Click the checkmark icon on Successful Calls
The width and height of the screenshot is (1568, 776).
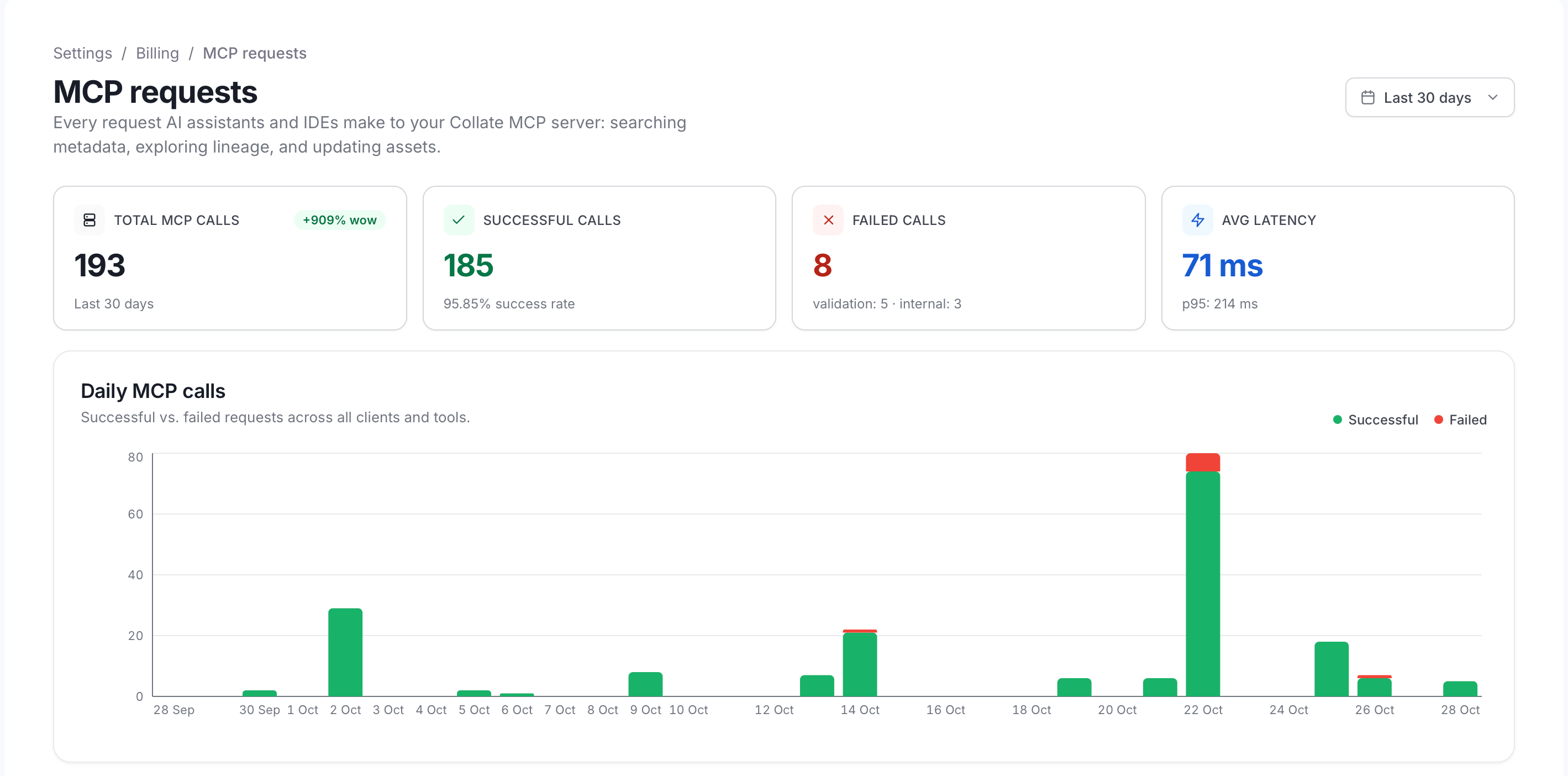coord(459,220)
